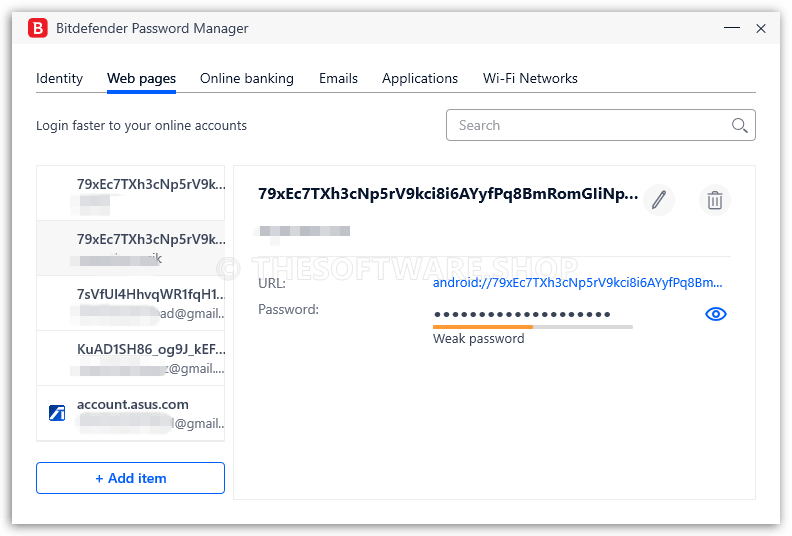Click the search magnifier icon
The width and height of the screenshot is (792, 536).
[x=739, y=125]
